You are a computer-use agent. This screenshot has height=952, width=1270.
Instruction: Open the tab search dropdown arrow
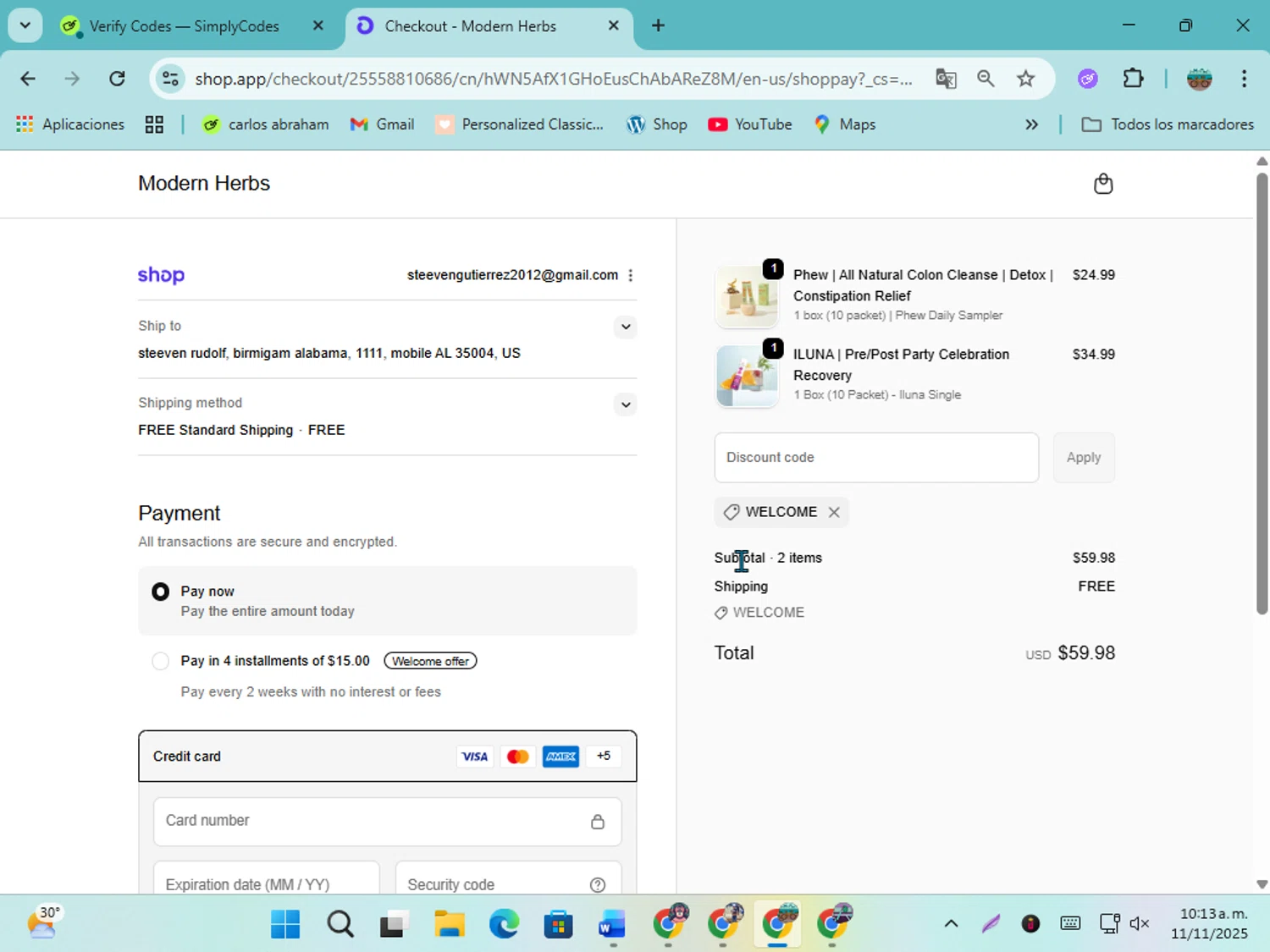tap(25, 25)
